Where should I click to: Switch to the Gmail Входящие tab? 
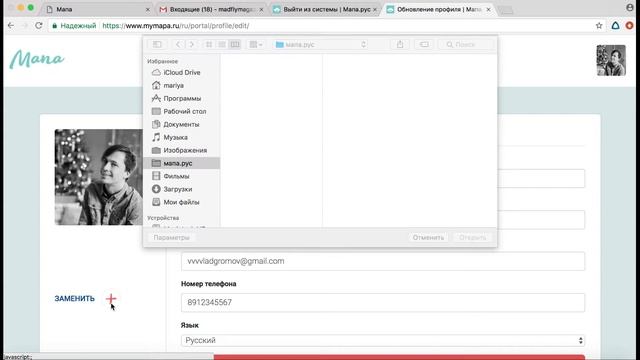pyautogui.click(x=210, y=9)
